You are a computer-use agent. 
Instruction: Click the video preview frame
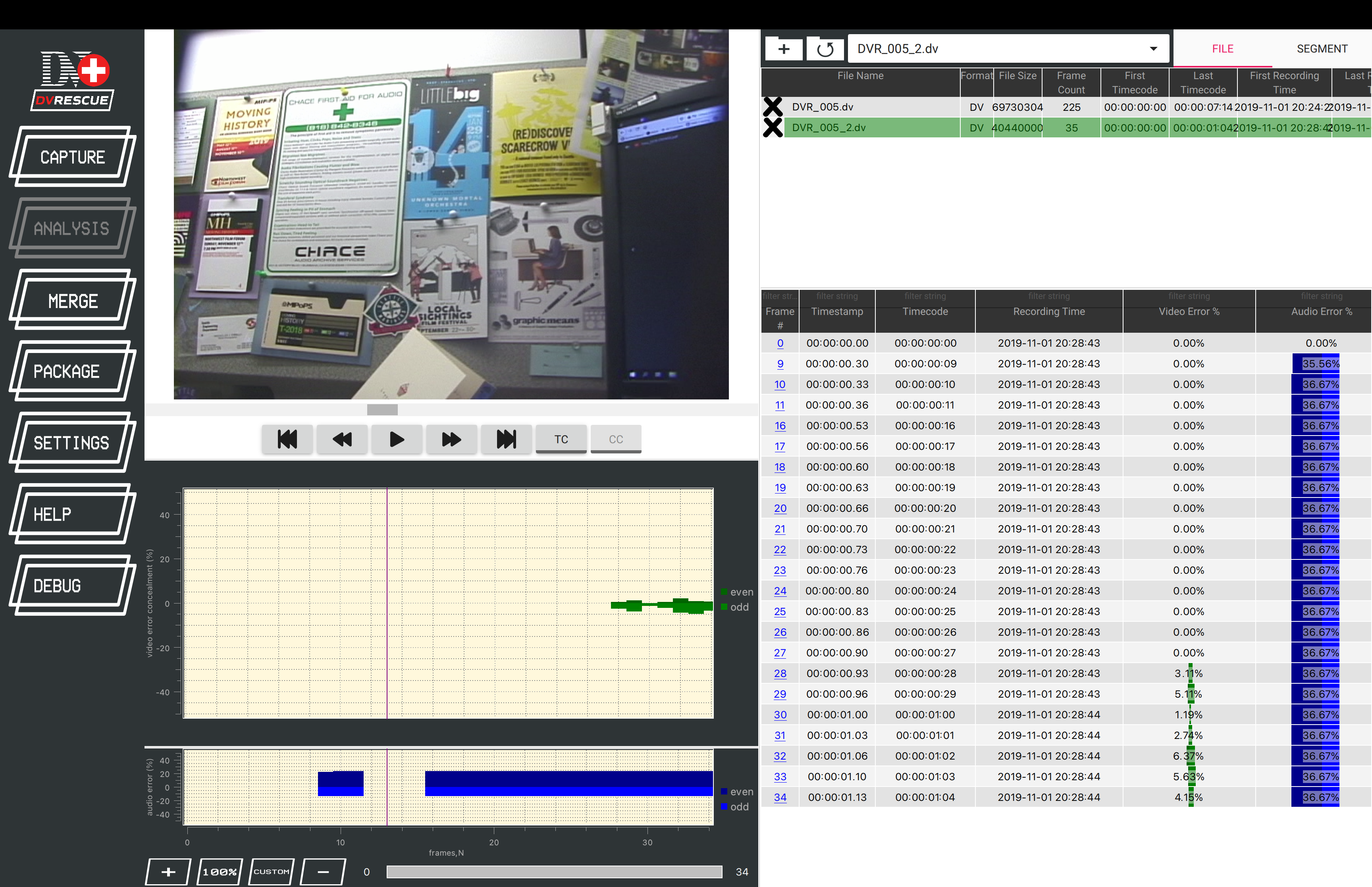point(451,214)
